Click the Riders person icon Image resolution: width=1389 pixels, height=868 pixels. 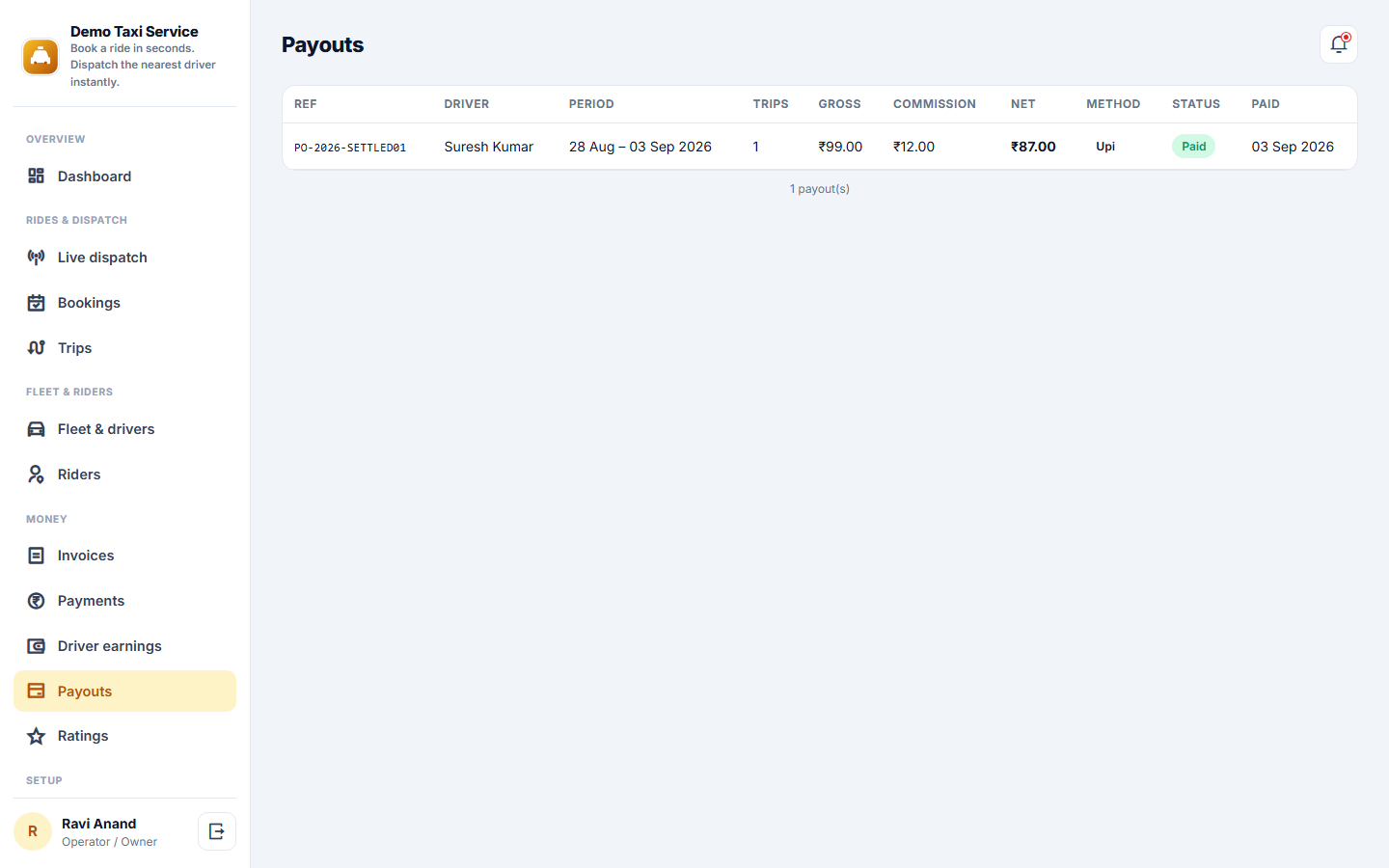[x=36, y=474]
